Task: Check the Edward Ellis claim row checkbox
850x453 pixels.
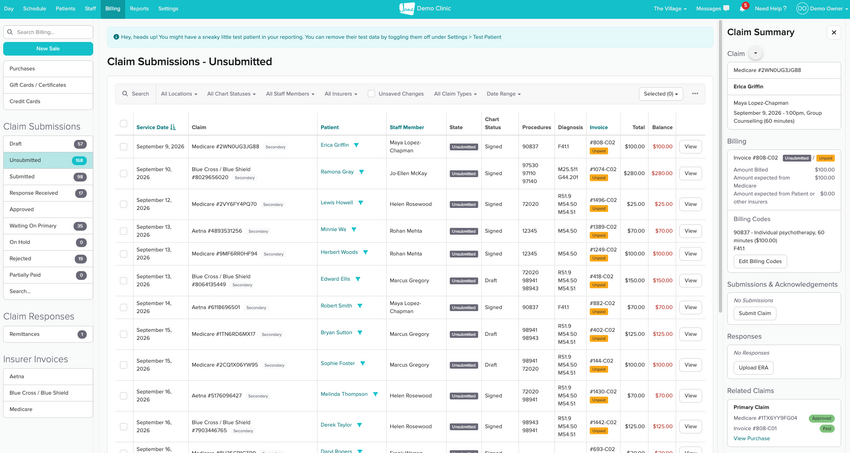Action: [x=124, y=281]
